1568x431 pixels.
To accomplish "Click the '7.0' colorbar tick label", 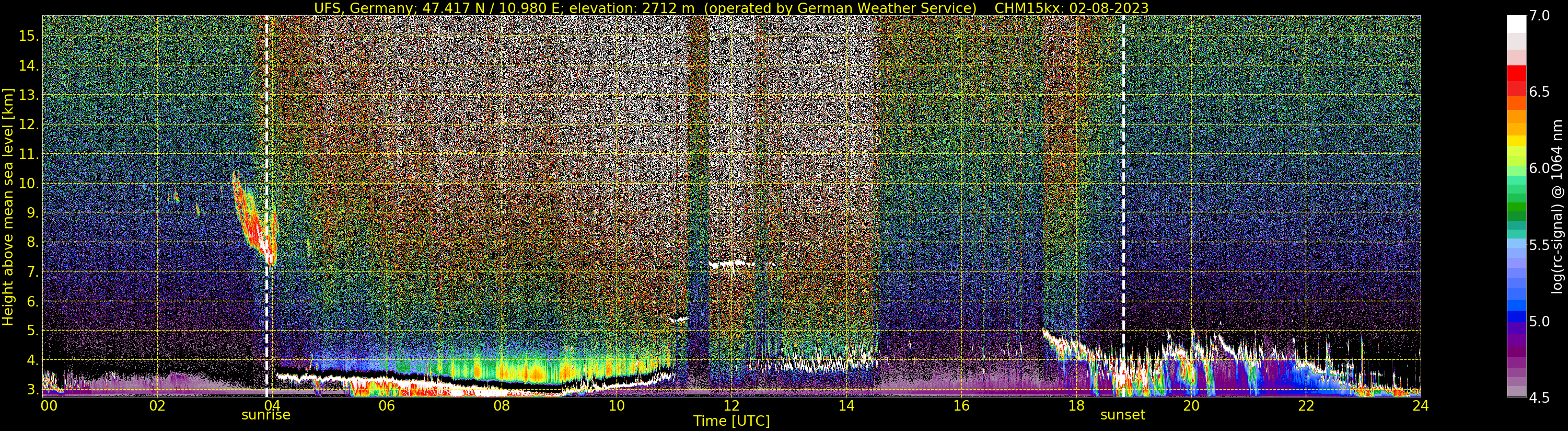I will 1539,16.
